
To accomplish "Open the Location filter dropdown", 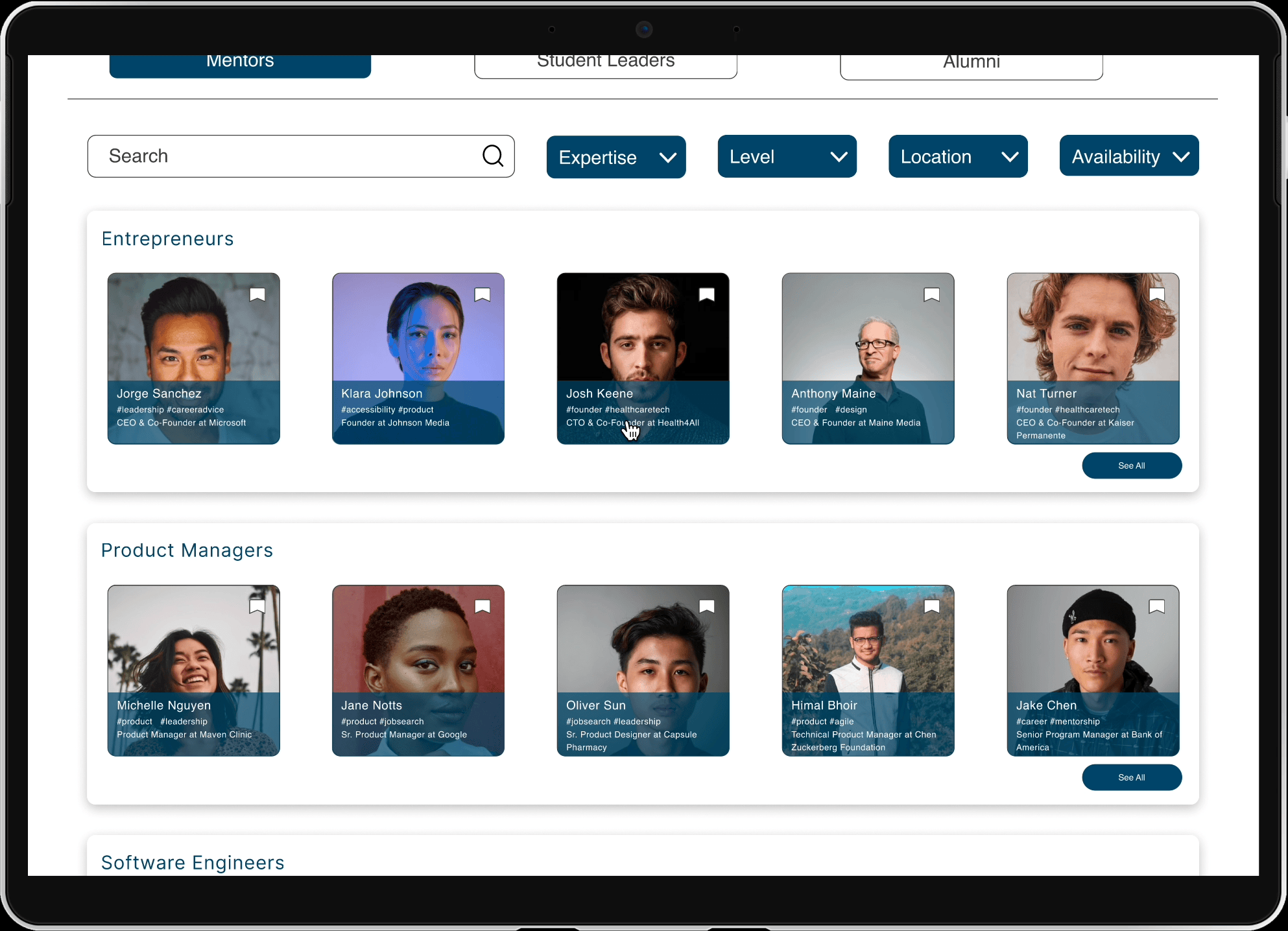I will pos(958,156).
